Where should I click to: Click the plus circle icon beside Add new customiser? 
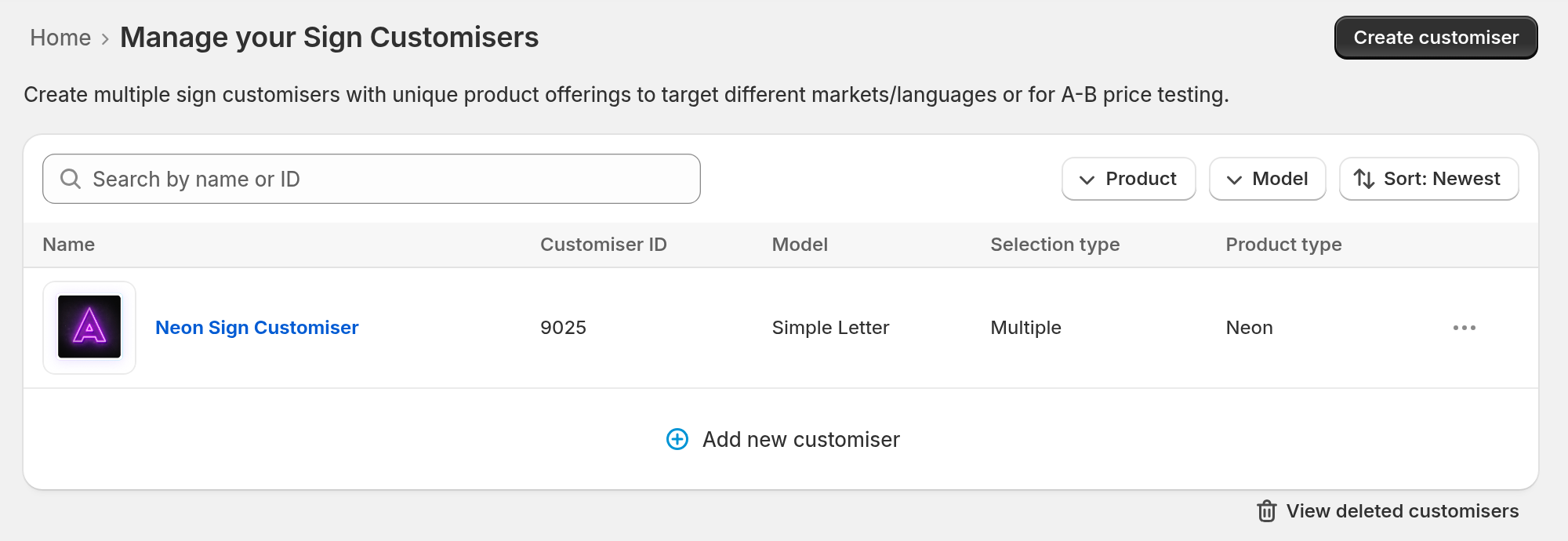pos(677,439)
